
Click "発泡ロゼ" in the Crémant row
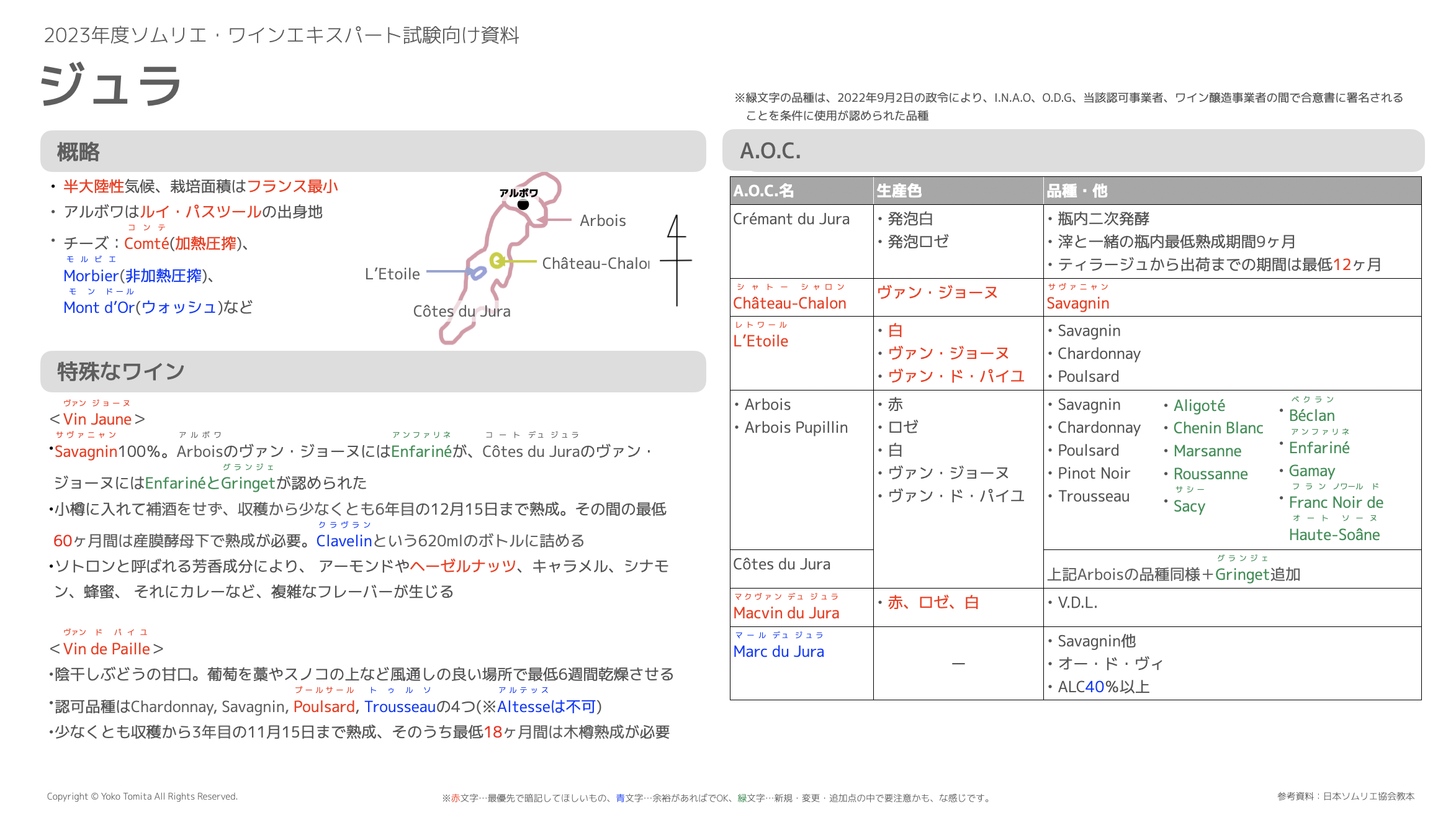coord(918,241)
